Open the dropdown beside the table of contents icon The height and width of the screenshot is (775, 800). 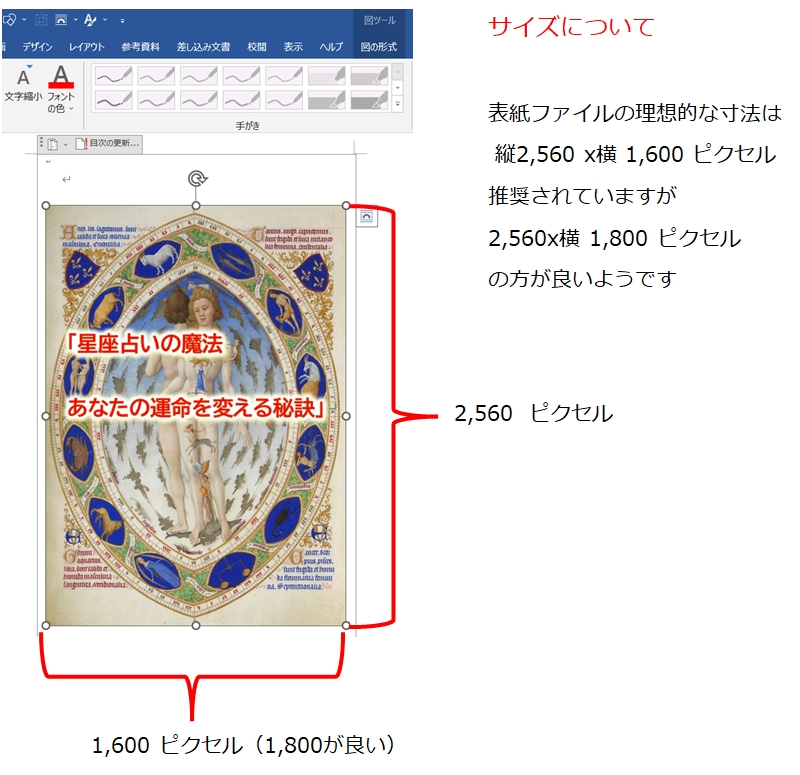[x=65, y=145]
